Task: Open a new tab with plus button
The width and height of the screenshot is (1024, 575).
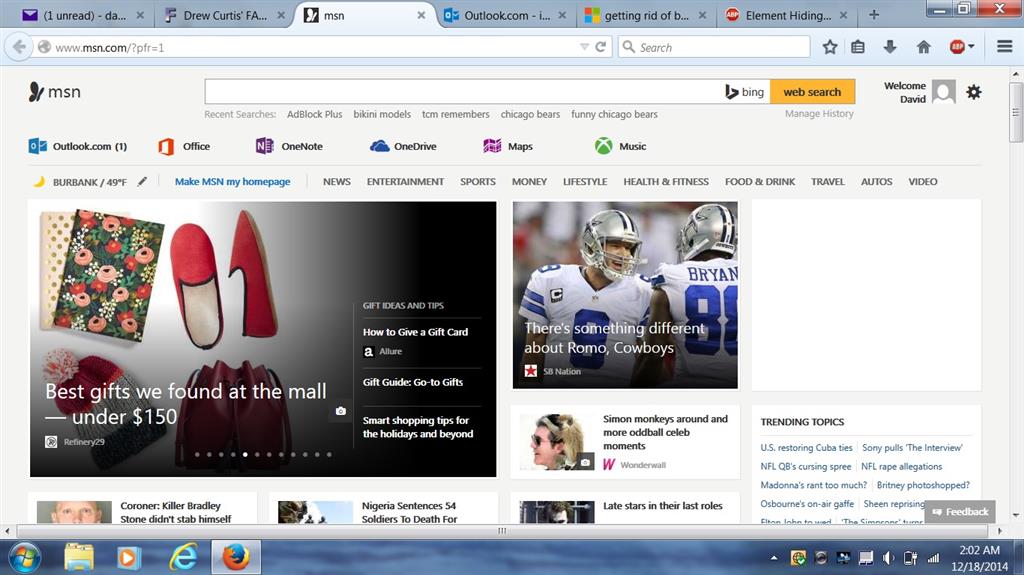Action: [874, 15]
